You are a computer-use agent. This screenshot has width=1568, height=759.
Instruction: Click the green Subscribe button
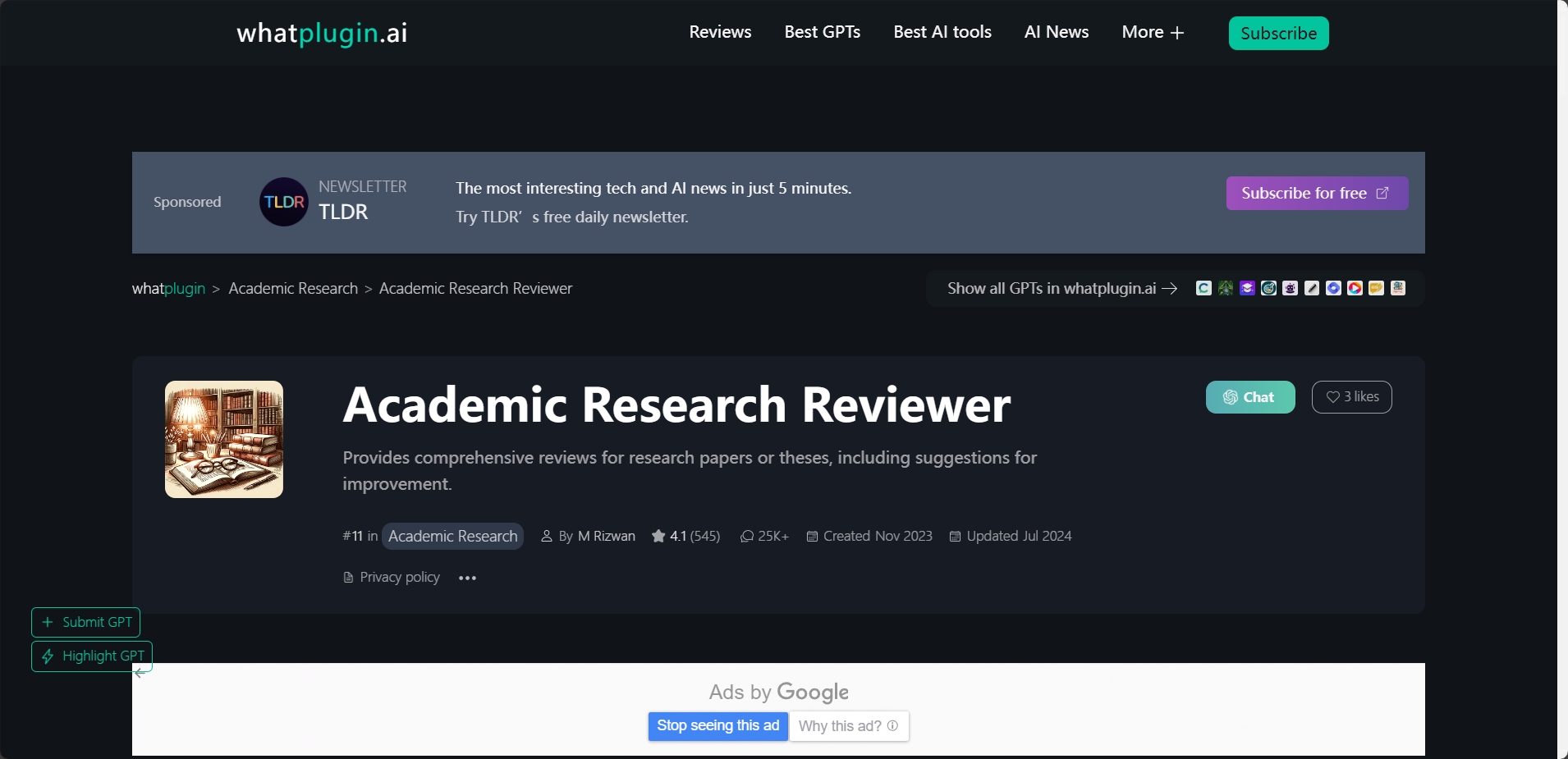click(1278, 33)
